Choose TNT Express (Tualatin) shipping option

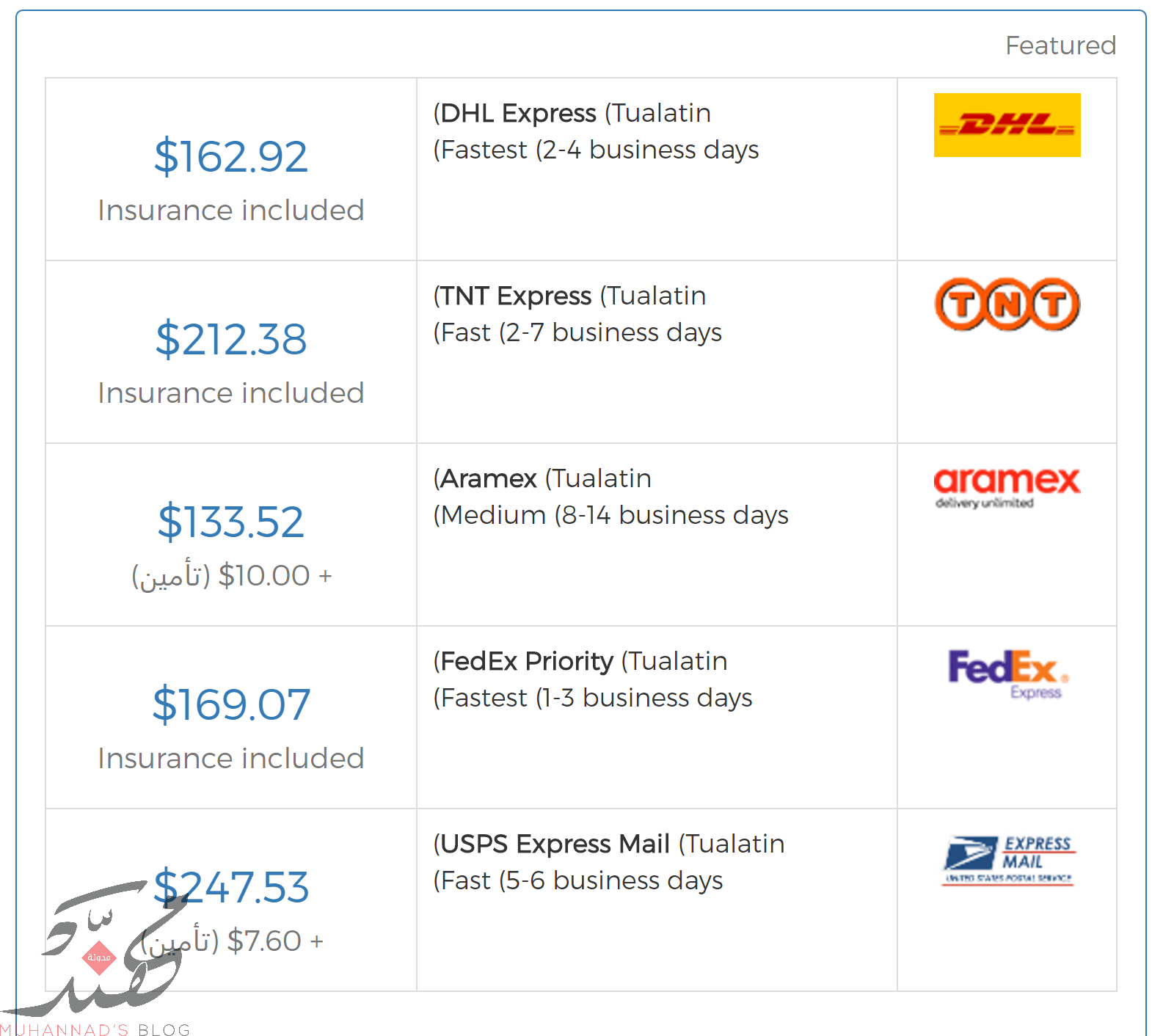point(569,296)
